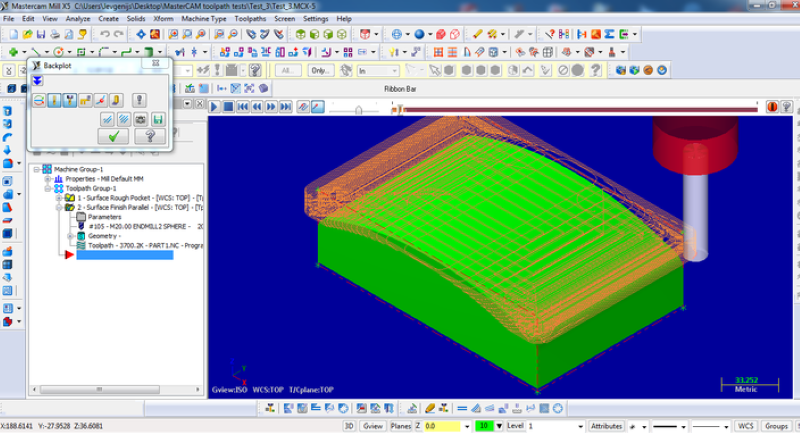
Task: Open the Machine Type menu
Action: coord(204,18)
